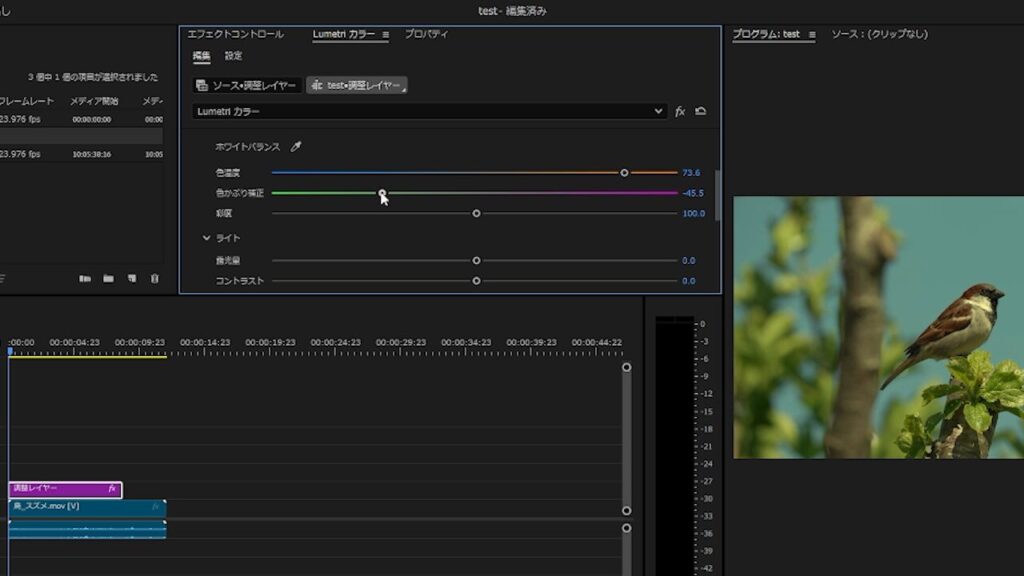Create a new bin with folder icon

(x=108, y=279)
